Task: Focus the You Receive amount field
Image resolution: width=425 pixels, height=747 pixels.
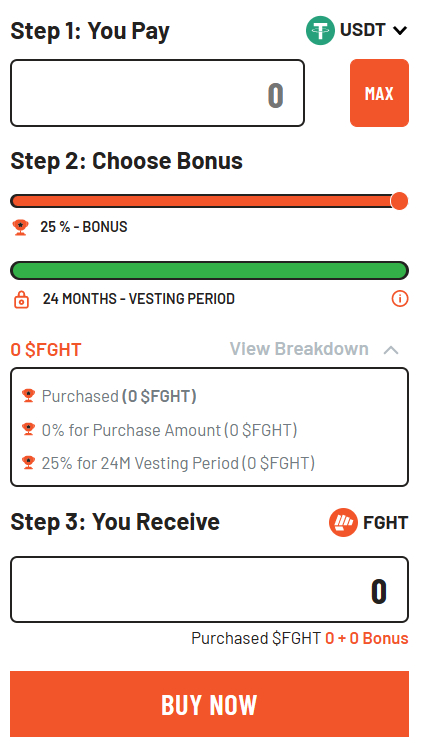Action: tap(209, 589)
